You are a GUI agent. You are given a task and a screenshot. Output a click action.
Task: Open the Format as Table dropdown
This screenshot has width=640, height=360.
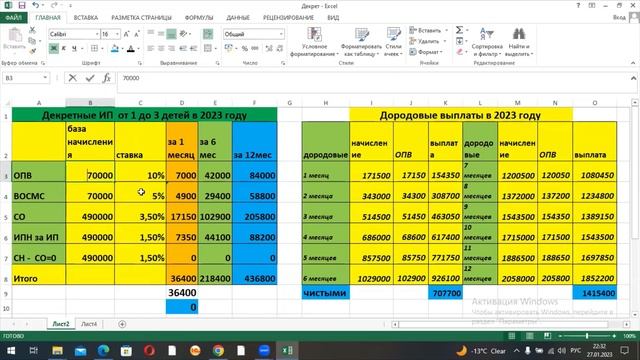pos(361,42)
